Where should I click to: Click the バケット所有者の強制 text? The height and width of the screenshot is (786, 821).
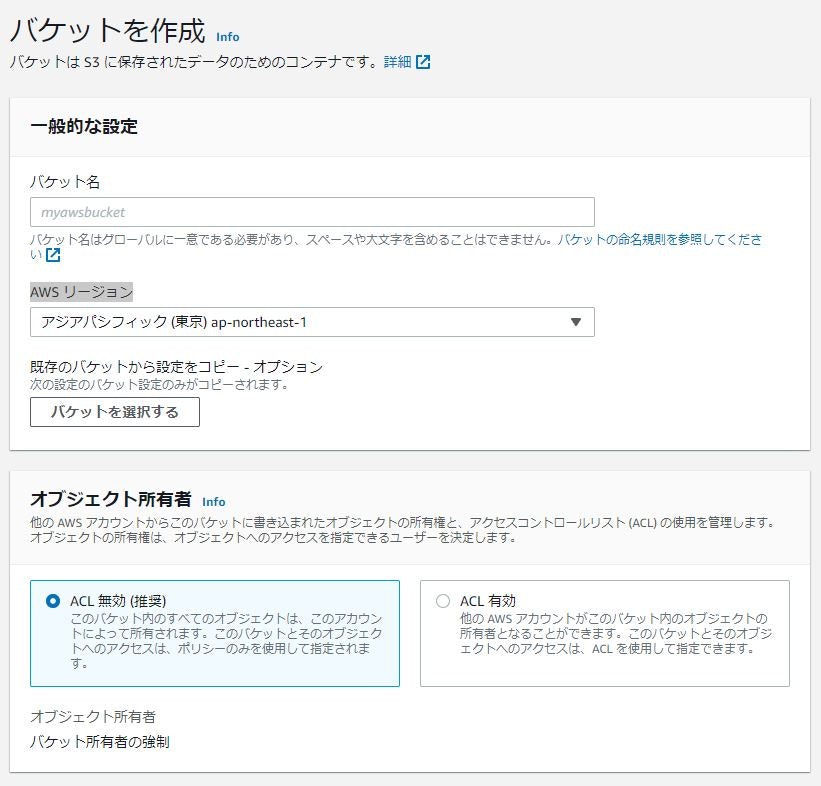click(x=97, y=740)
